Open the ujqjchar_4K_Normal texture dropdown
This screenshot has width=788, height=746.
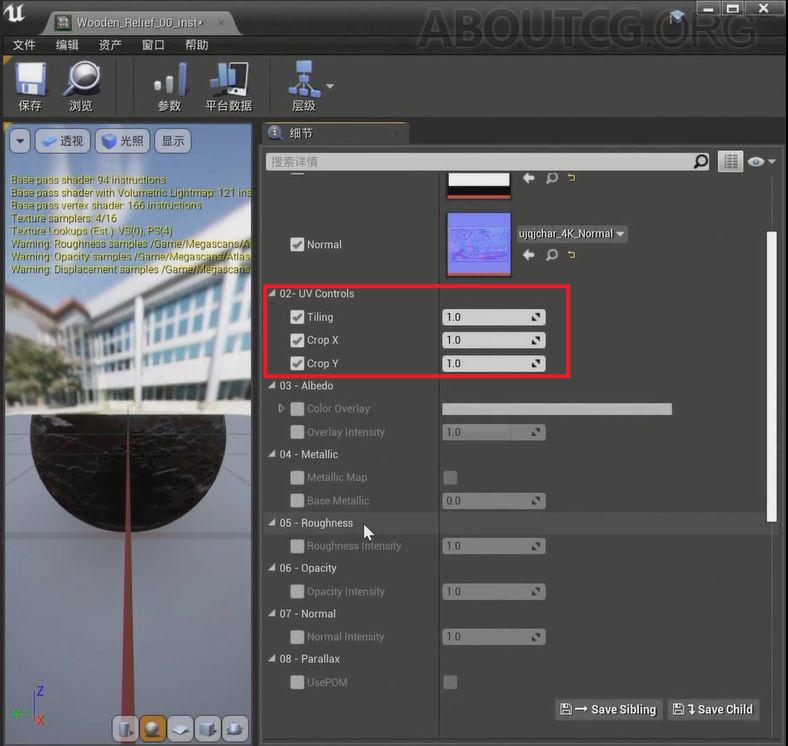(572, 234)
